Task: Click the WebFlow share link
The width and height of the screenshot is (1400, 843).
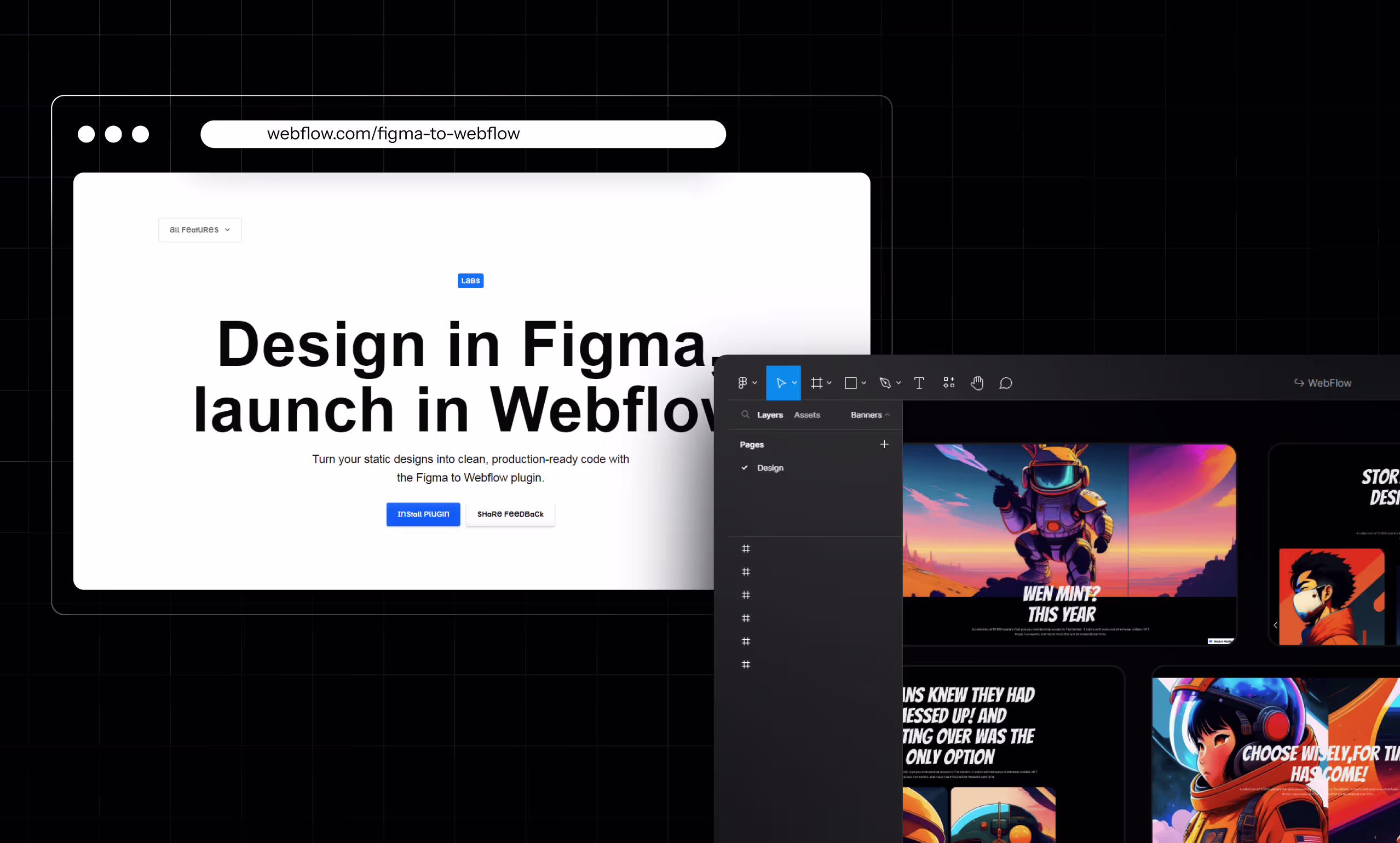Action: (1322, 383)
